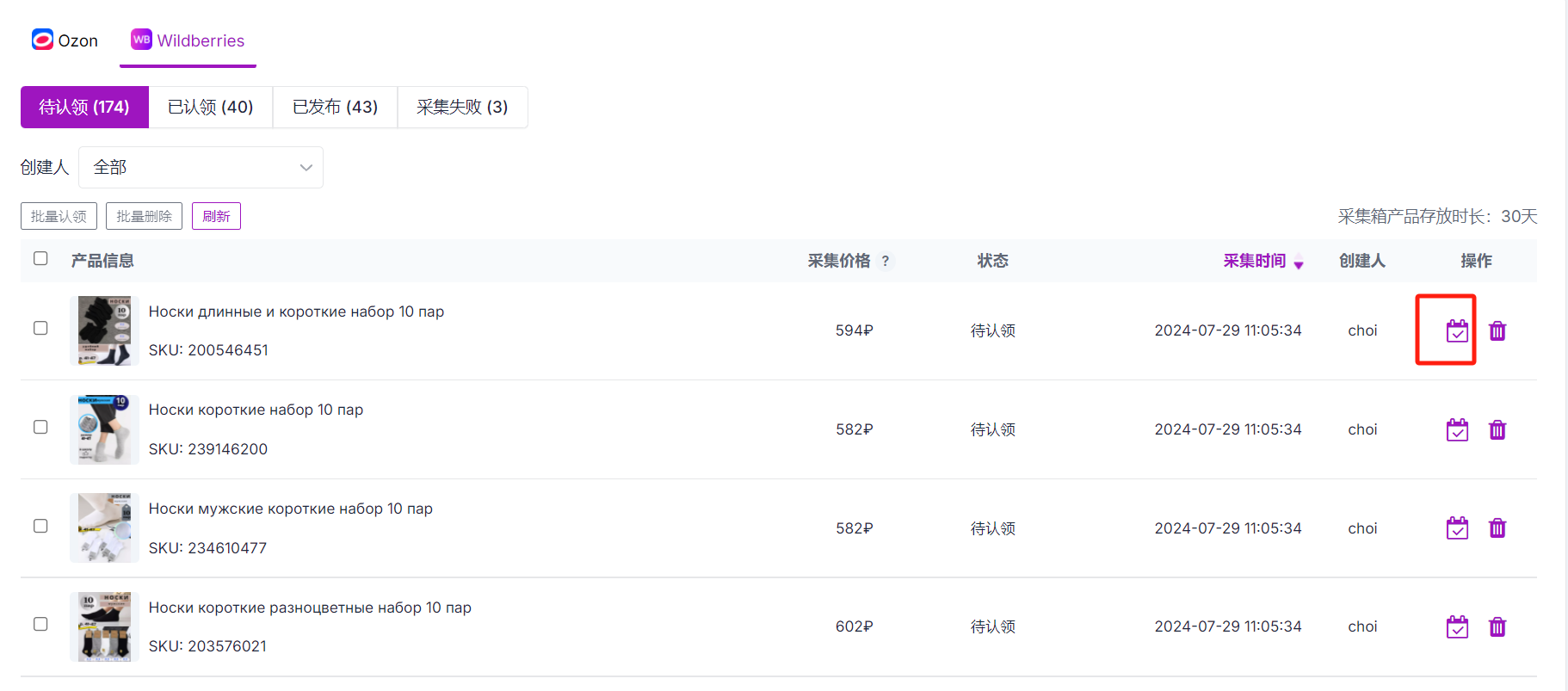
Task: Check the box for SKU 234610477 row
Action: coord(40,526)
